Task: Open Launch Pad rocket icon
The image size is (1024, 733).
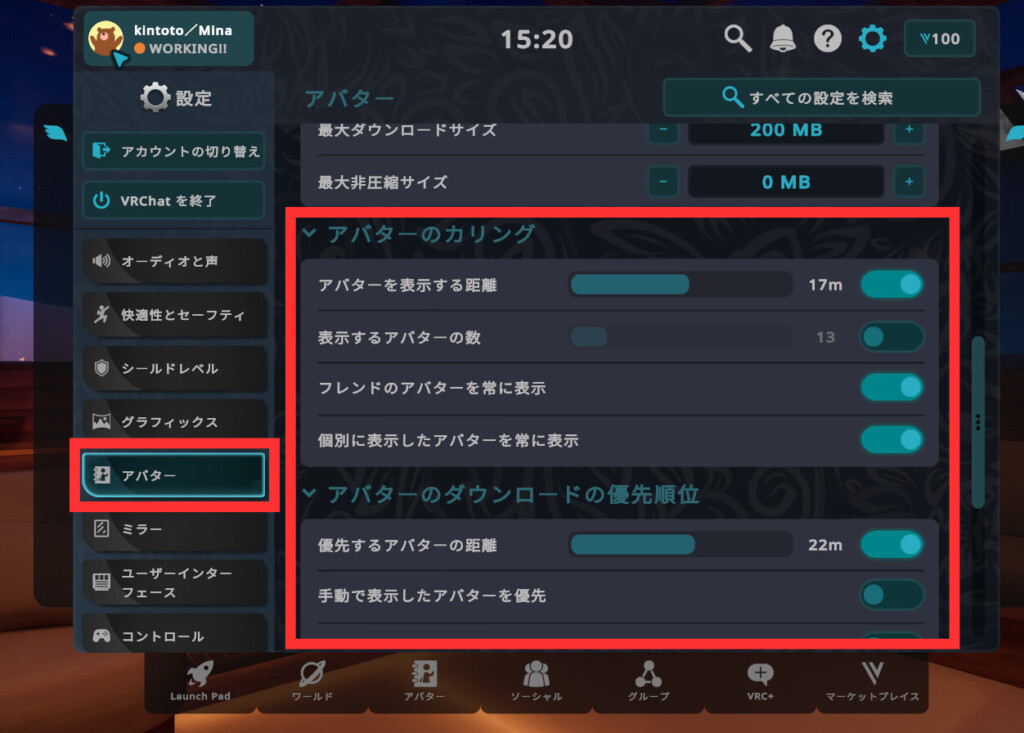Action: pos(200,674)
